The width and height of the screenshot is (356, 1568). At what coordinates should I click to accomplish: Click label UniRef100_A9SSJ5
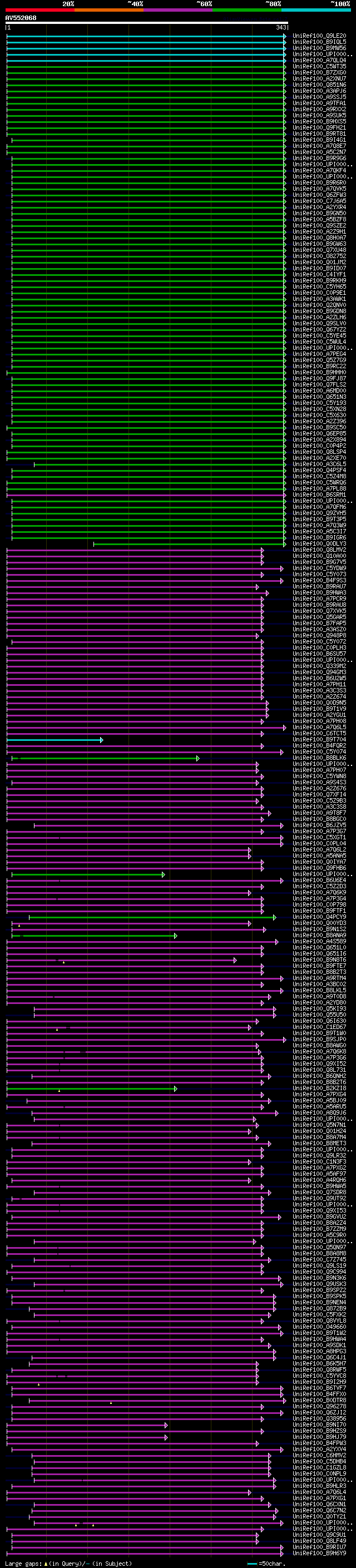[319, 97]
